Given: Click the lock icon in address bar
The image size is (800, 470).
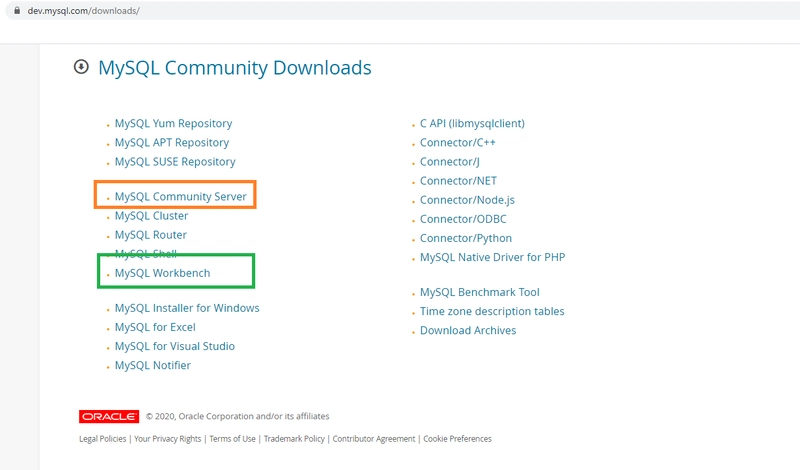Looking at the screenshot, I should pos(17,10).
